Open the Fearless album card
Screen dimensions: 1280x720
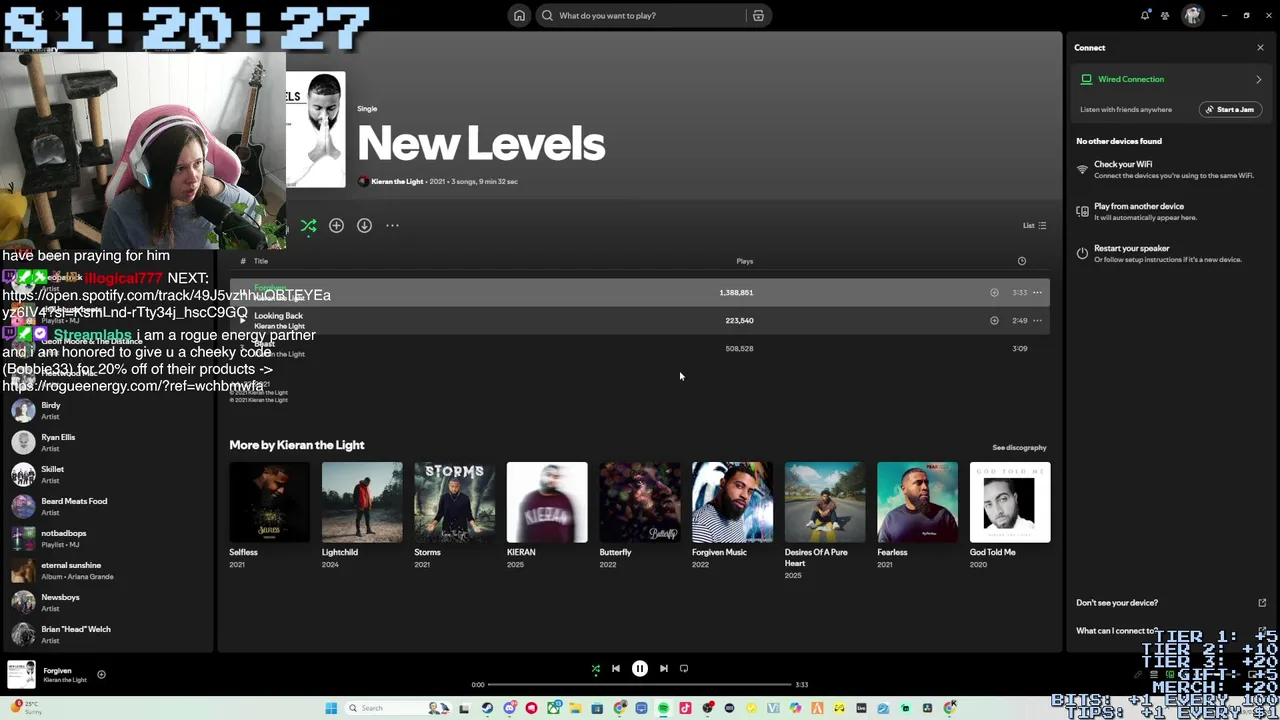[x=917, y=516]
